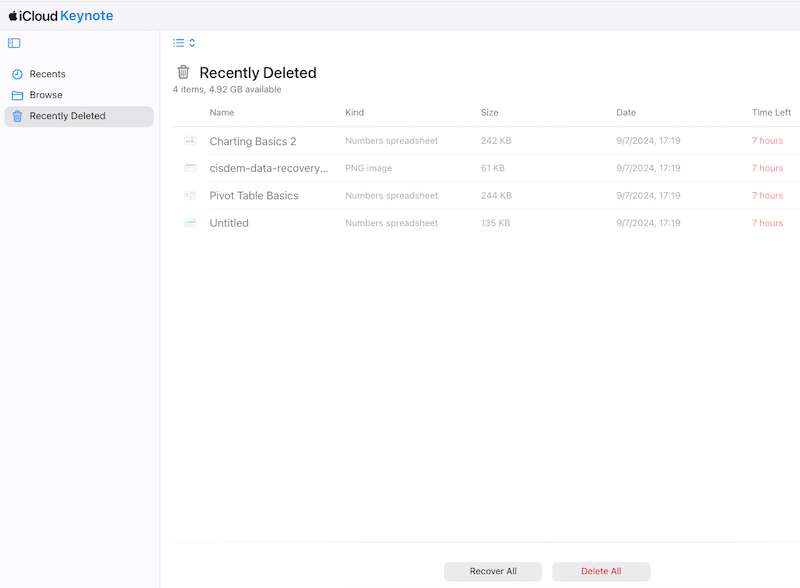The image size is (800, 588).
Task: Switch to the Recents section
Action: click(45, 73)
